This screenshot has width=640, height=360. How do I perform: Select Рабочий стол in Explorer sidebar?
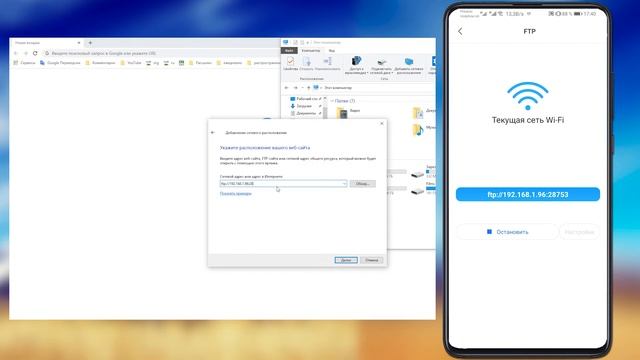pyautogui.click(x=306, y=99)
